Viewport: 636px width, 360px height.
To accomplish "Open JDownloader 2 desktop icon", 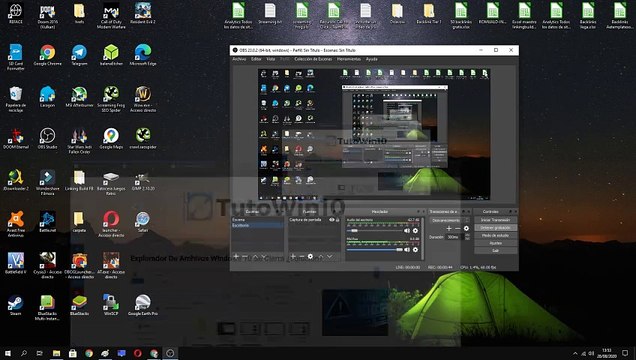I will tap(15, 180).
